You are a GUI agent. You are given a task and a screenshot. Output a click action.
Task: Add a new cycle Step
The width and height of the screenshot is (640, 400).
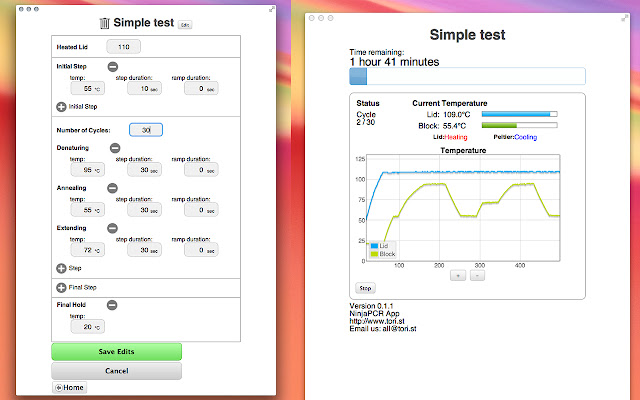click(x=62, y=268)
